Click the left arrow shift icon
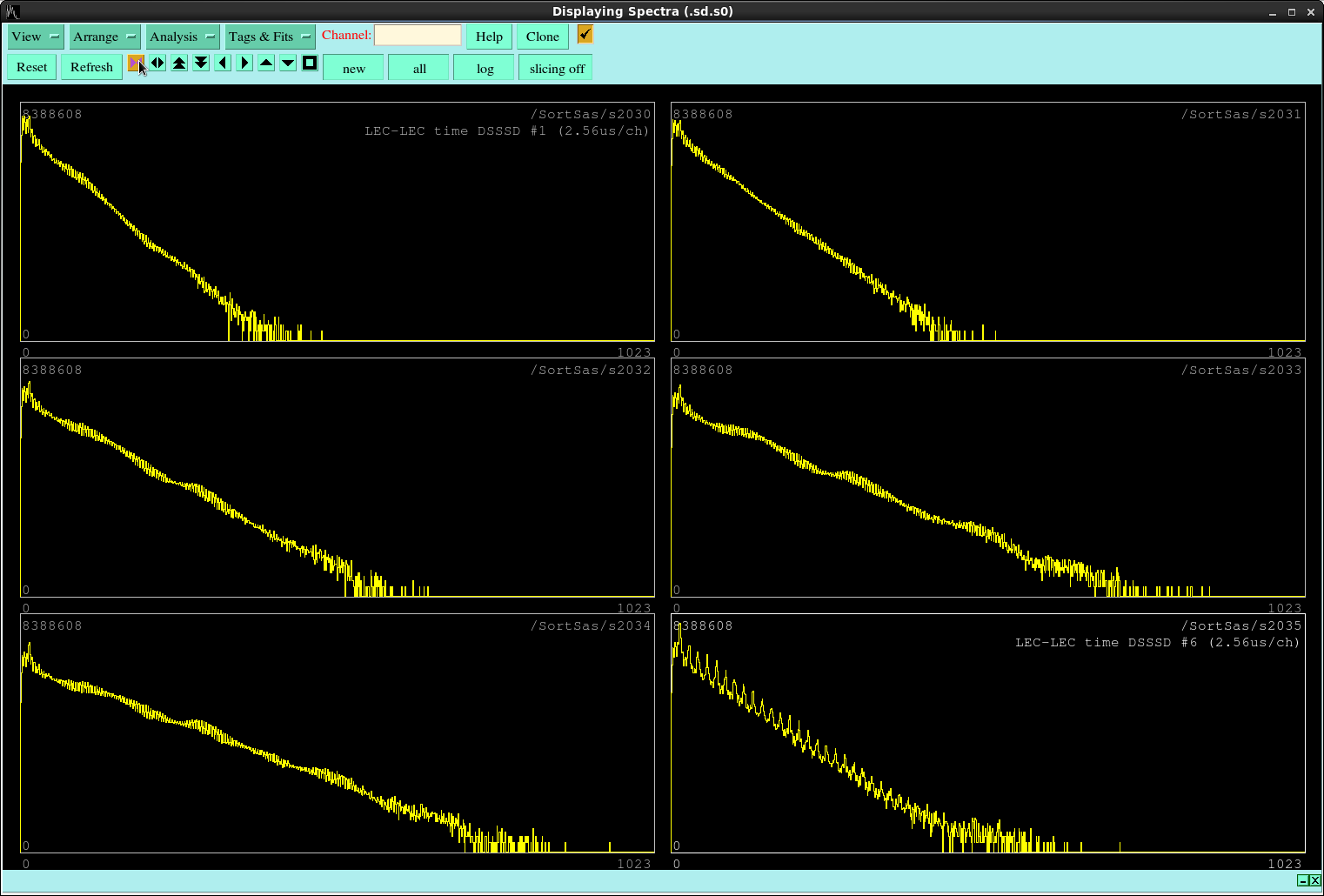 tap(223, 63)
